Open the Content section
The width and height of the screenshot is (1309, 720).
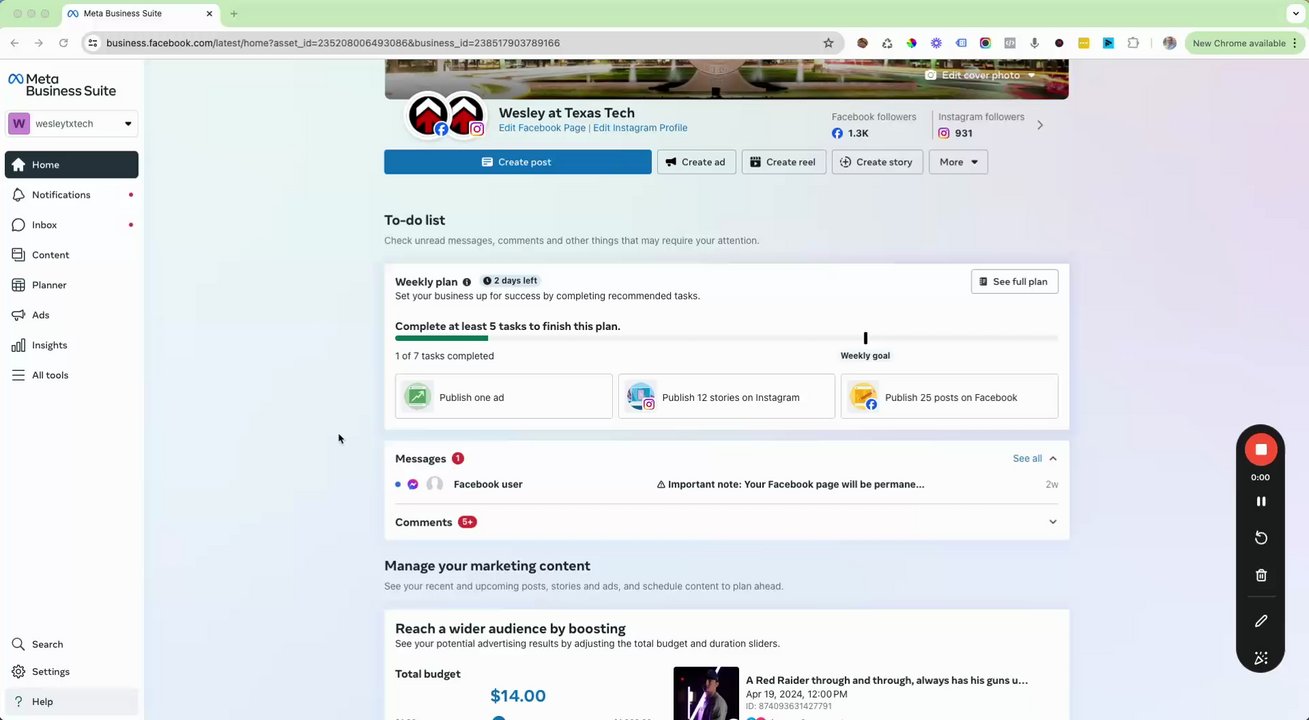click(71, 255)
